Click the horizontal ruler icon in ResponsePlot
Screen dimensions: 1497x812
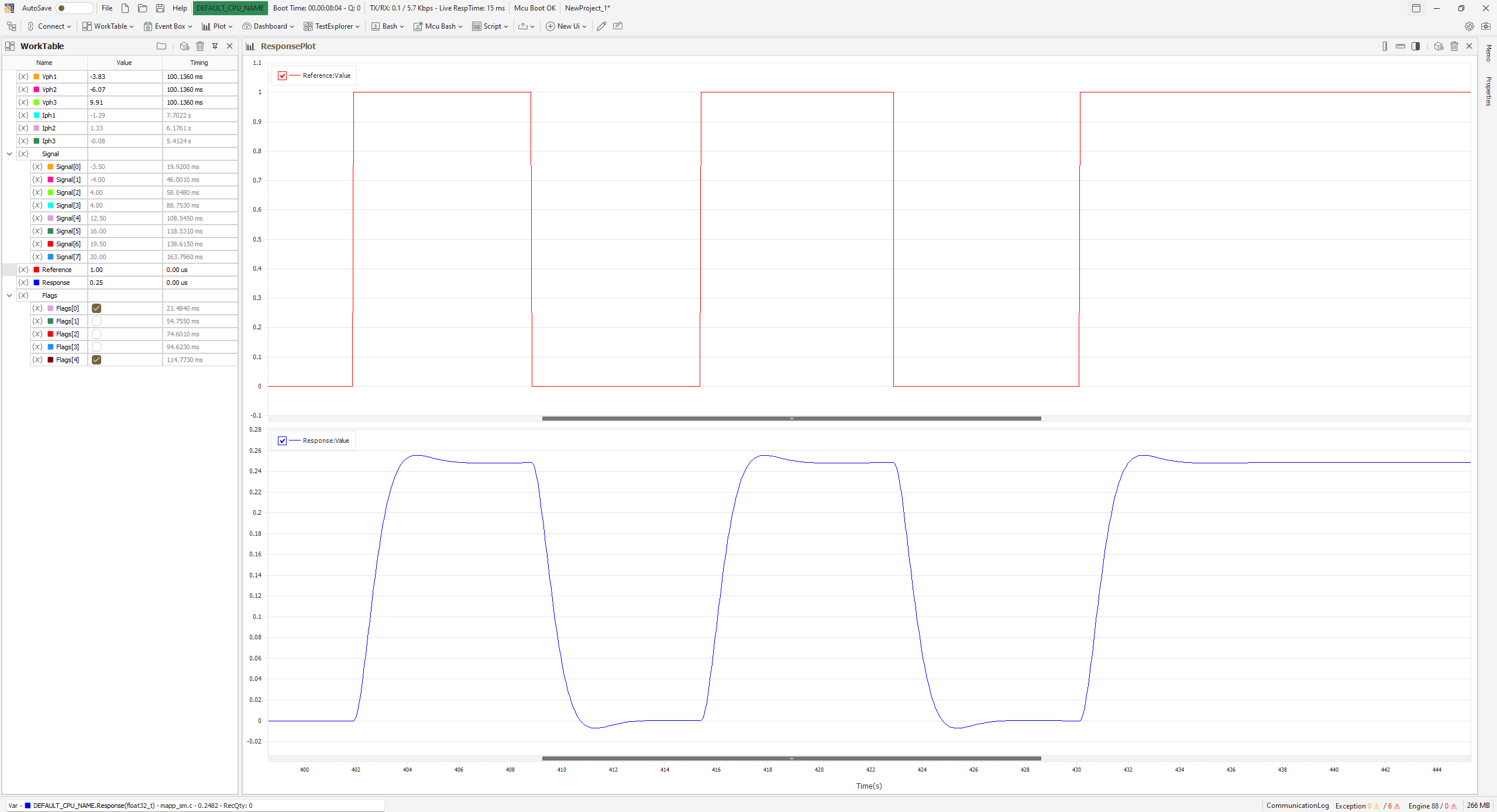pyautogui.click(x=1400, y=46)
